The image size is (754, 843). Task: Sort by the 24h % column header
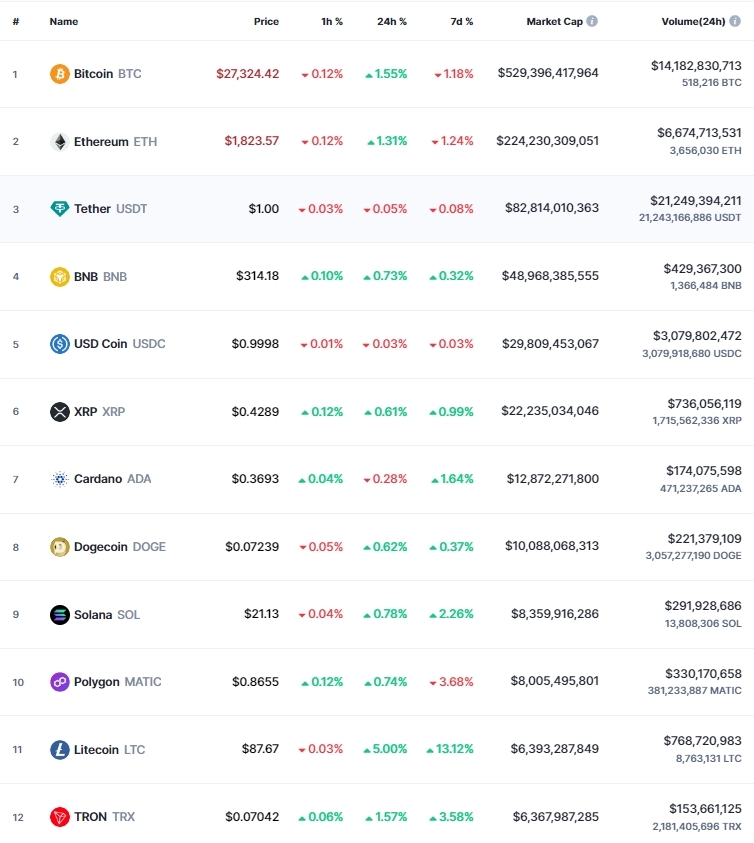[x=392, y=22]
